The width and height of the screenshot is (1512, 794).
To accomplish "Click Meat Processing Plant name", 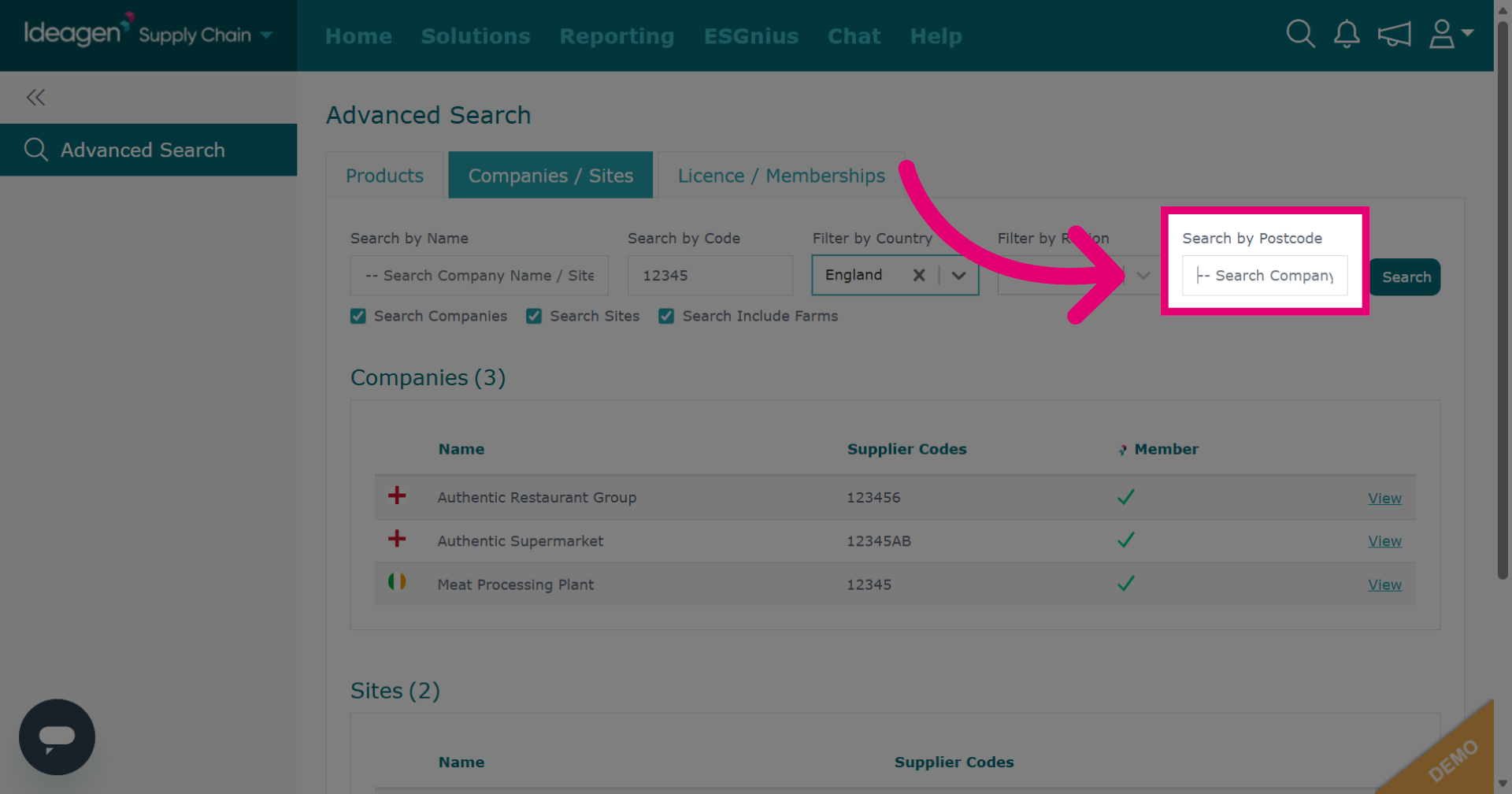I will [516, 584].
